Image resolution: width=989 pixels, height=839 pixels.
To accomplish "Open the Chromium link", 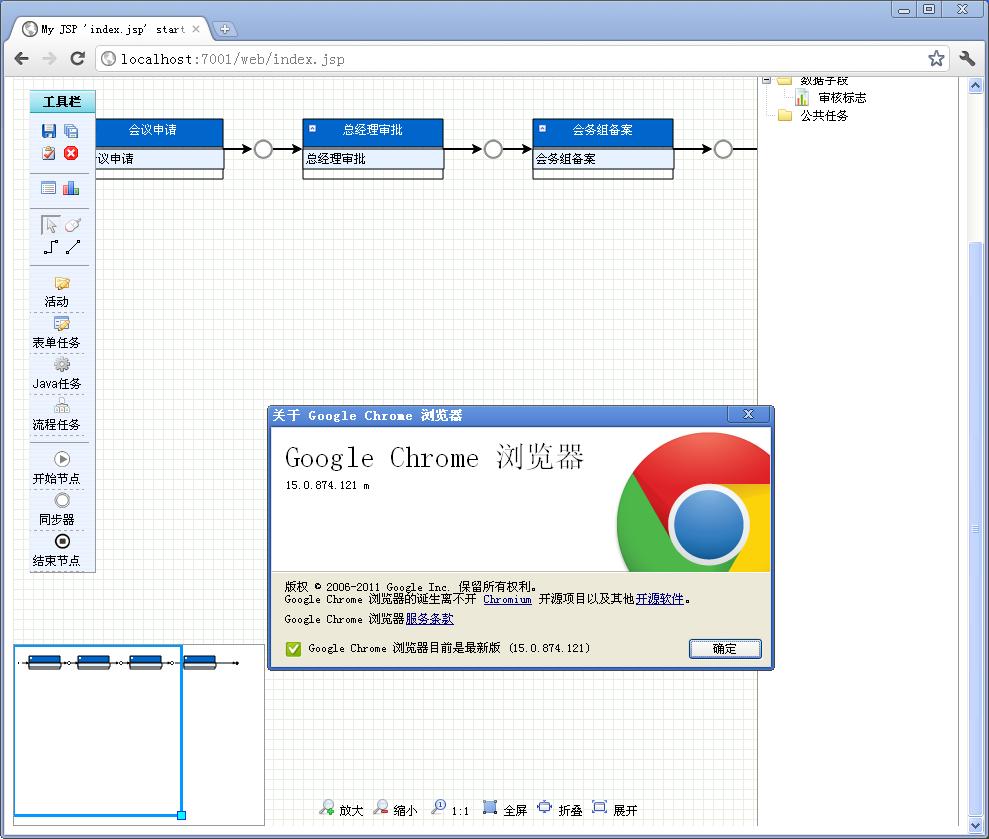I will [x=507, y=599].
